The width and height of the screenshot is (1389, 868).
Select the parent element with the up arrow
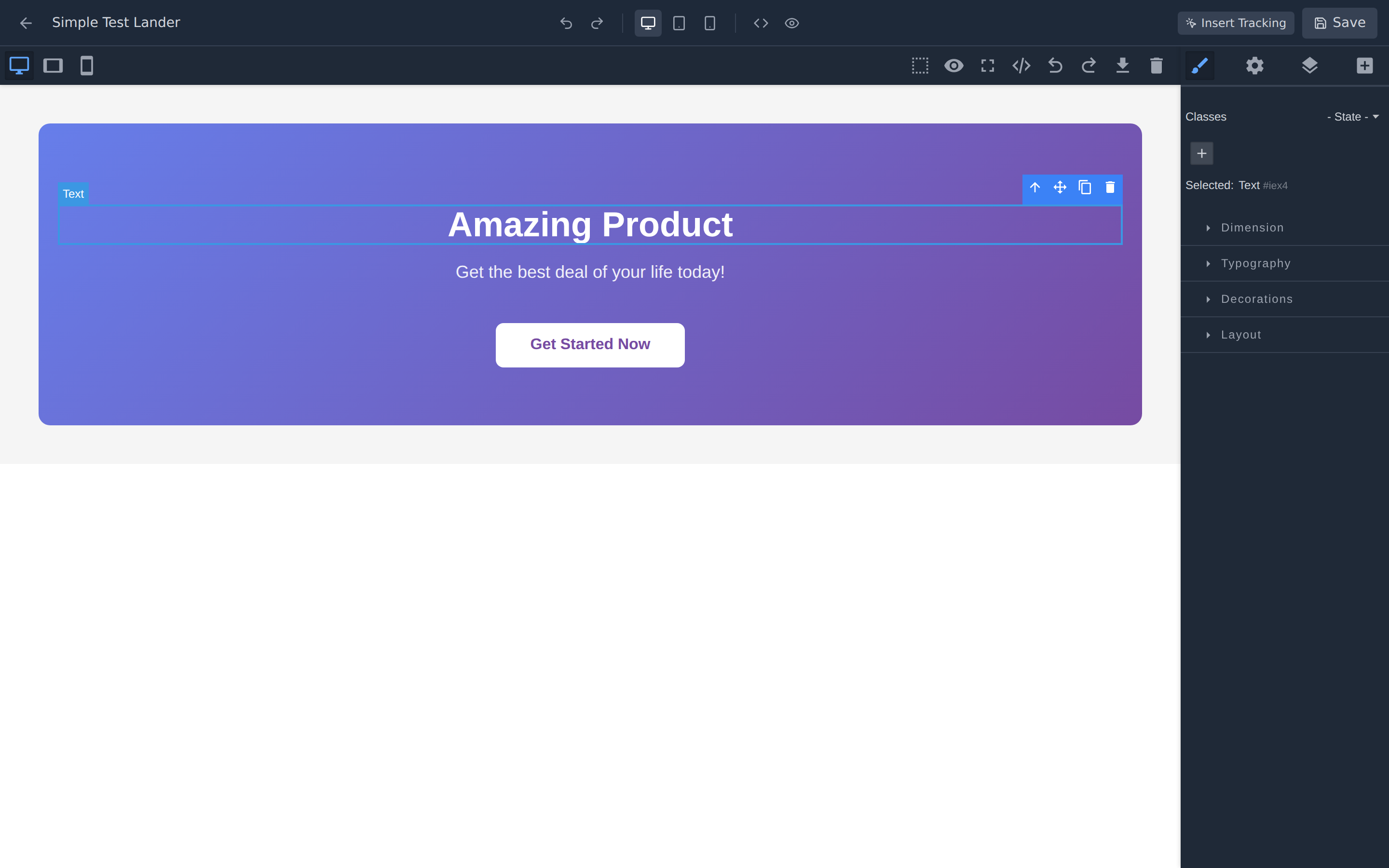coord(1035,188)
